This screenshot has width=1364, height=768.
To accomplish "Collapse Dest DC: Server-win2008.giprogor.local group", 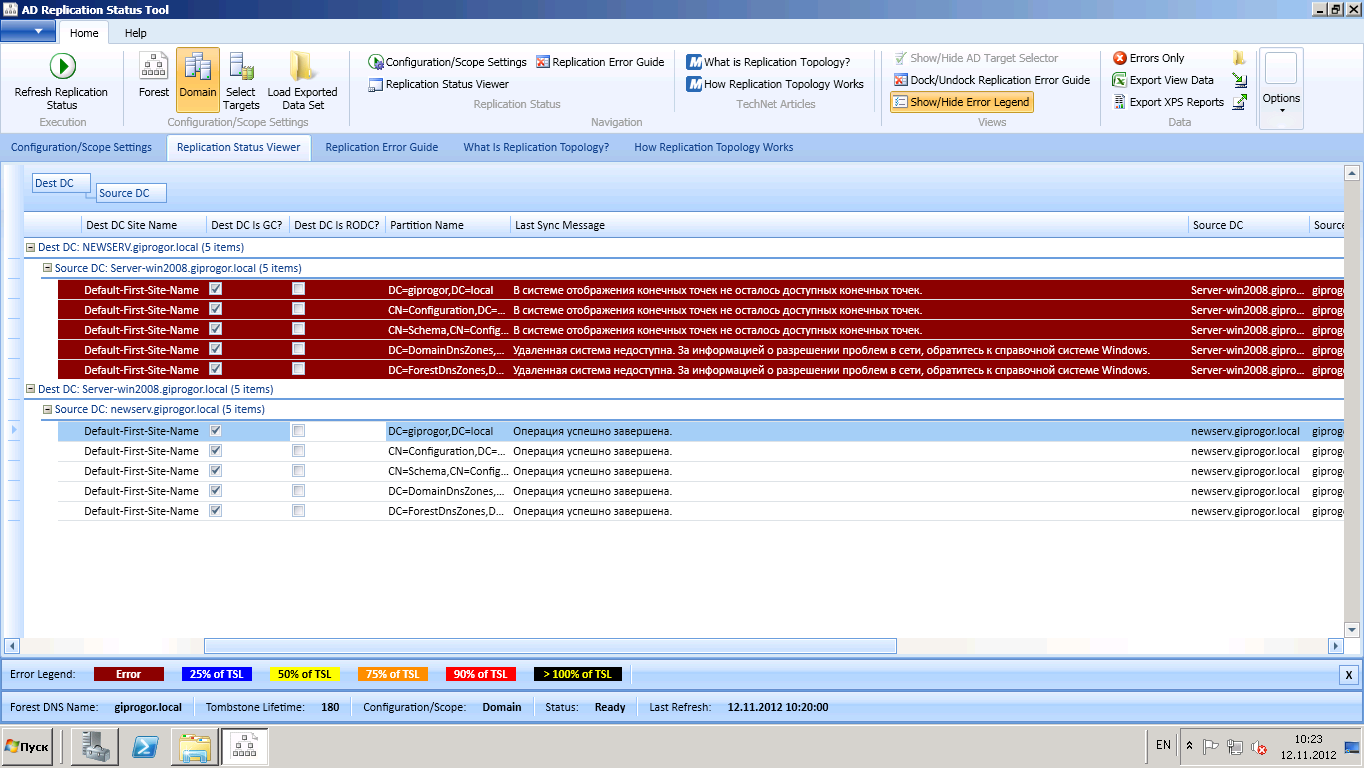I will [30, 389].
